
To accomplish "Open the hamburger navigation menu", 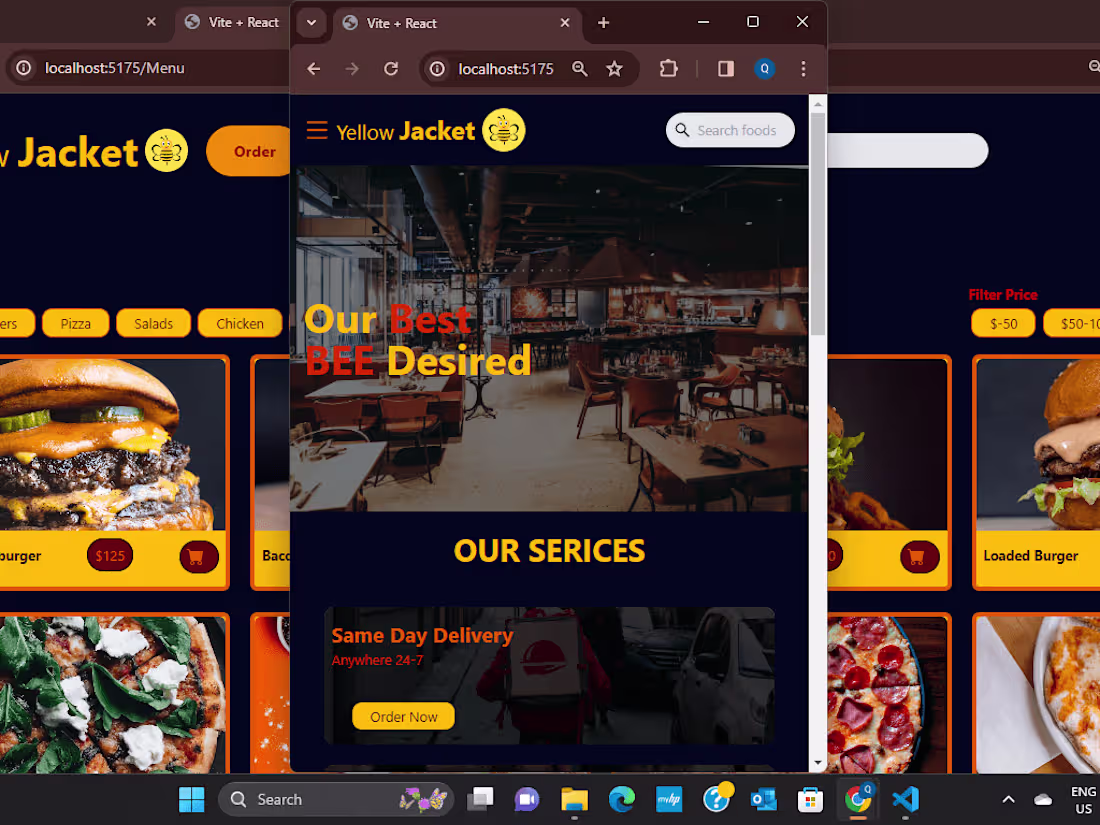I will 317,129.
